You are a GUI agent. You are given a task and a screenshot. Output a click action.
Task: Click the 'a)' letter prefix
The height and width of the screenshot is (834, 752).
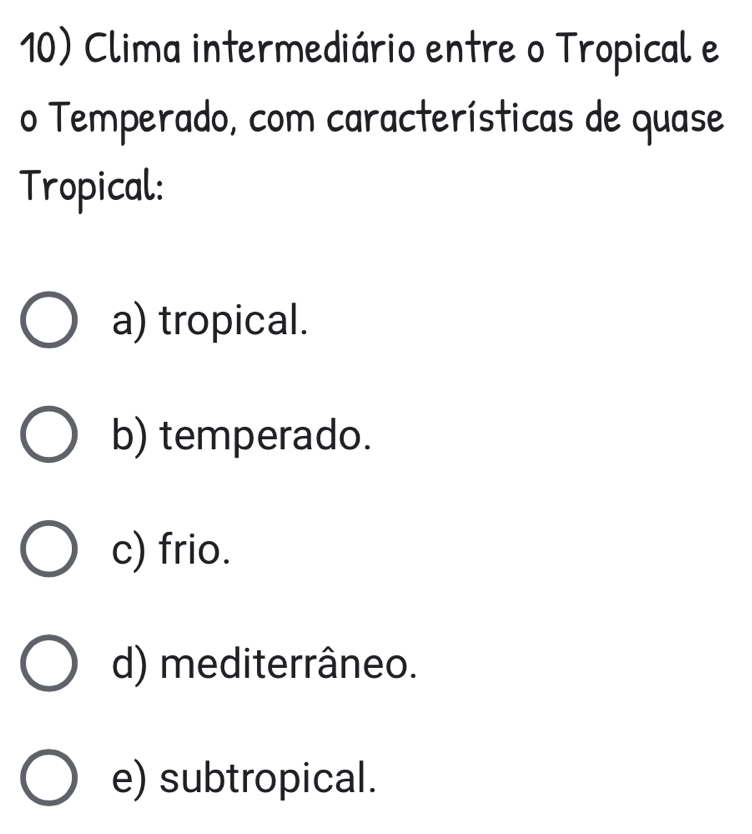point(133,322)
